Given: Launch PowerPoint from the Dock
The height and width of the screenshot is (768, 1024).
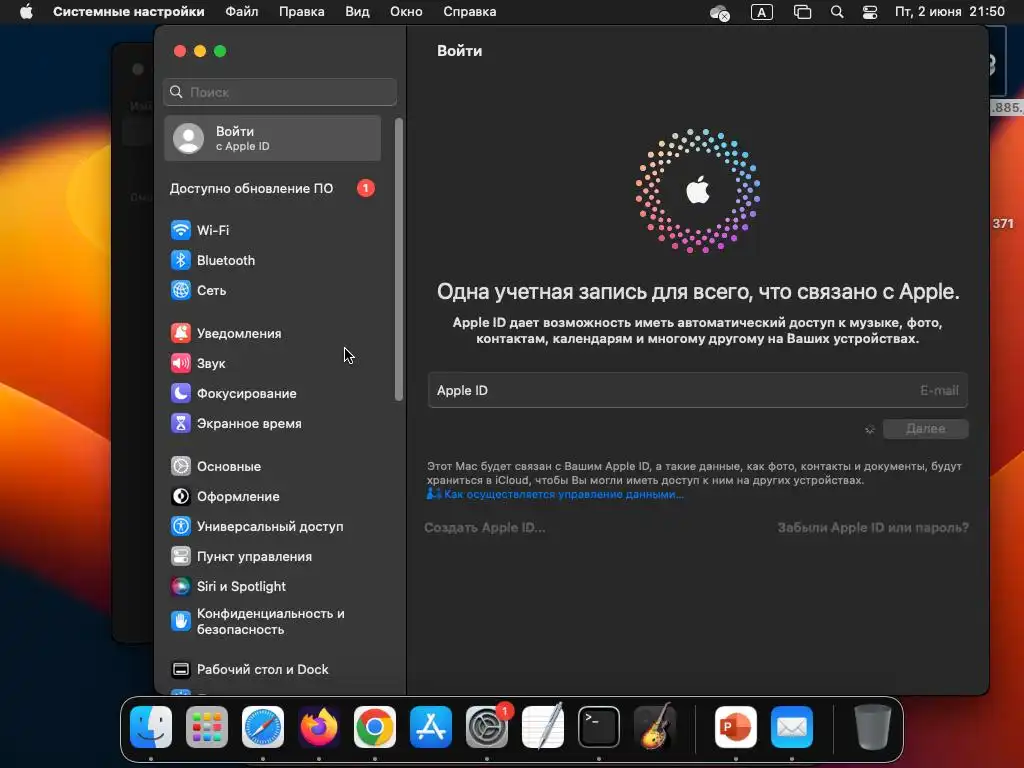Looking at the screenshot, I should pyautogui.click(x=736, y=727).
